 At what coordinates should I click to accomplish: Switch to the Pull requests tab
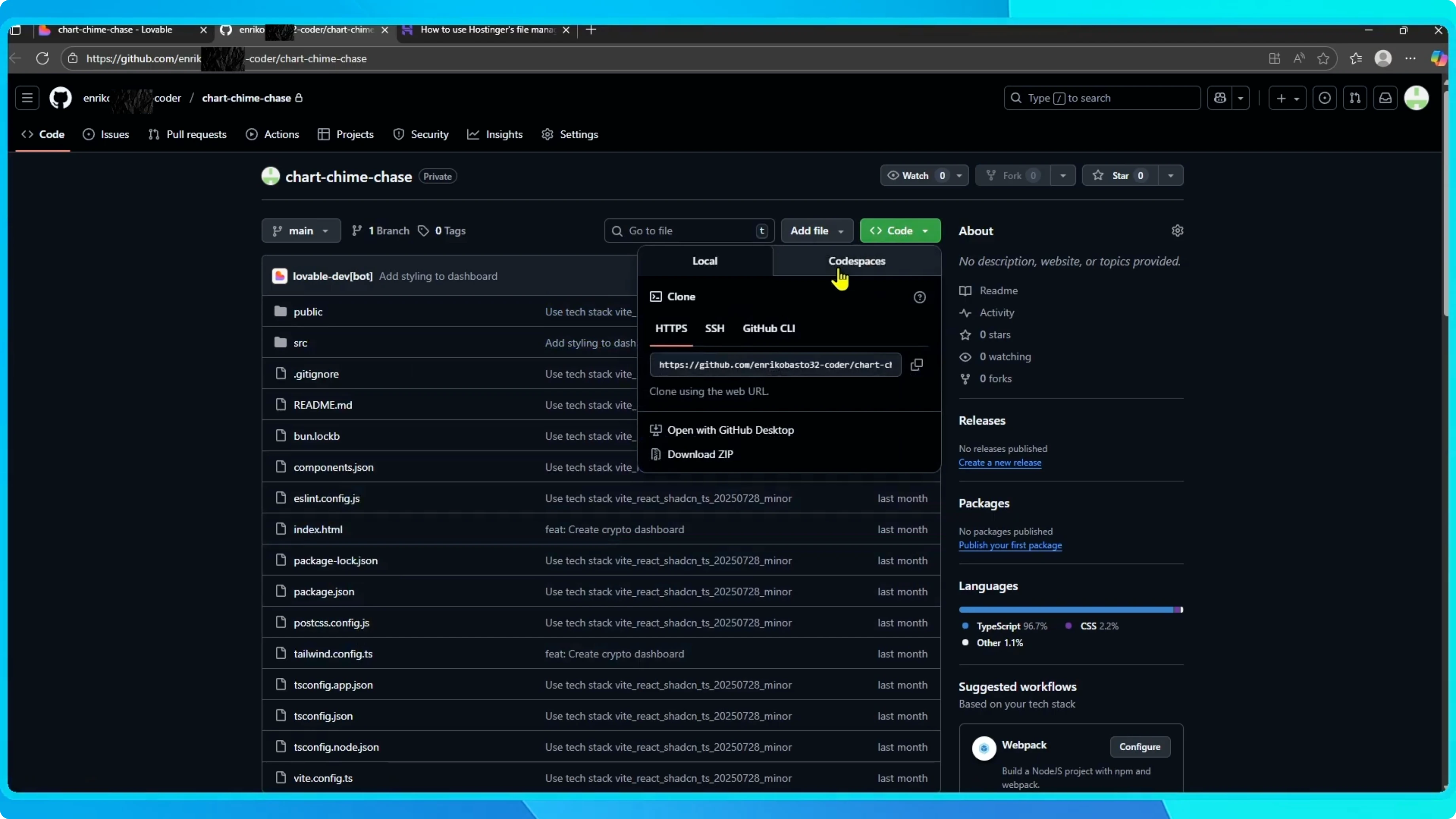point(188,135)
